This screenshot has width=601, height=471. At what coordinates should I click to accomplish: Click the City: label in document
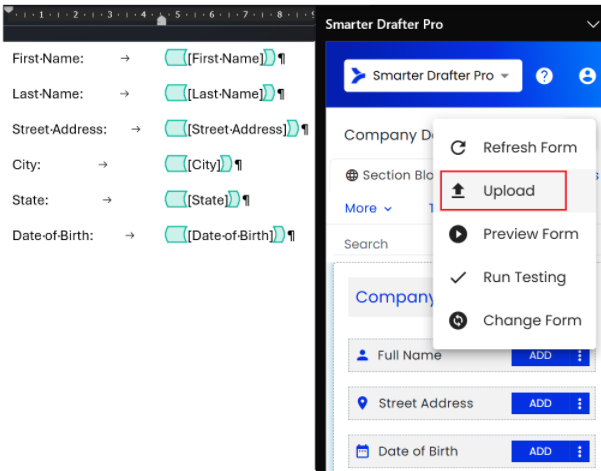coord(26,165)
